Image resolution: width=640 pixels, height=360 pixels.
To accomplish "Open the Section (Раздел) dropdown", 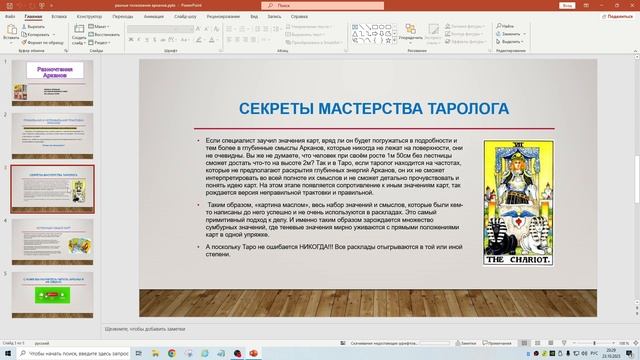I will tap(99, 42).
